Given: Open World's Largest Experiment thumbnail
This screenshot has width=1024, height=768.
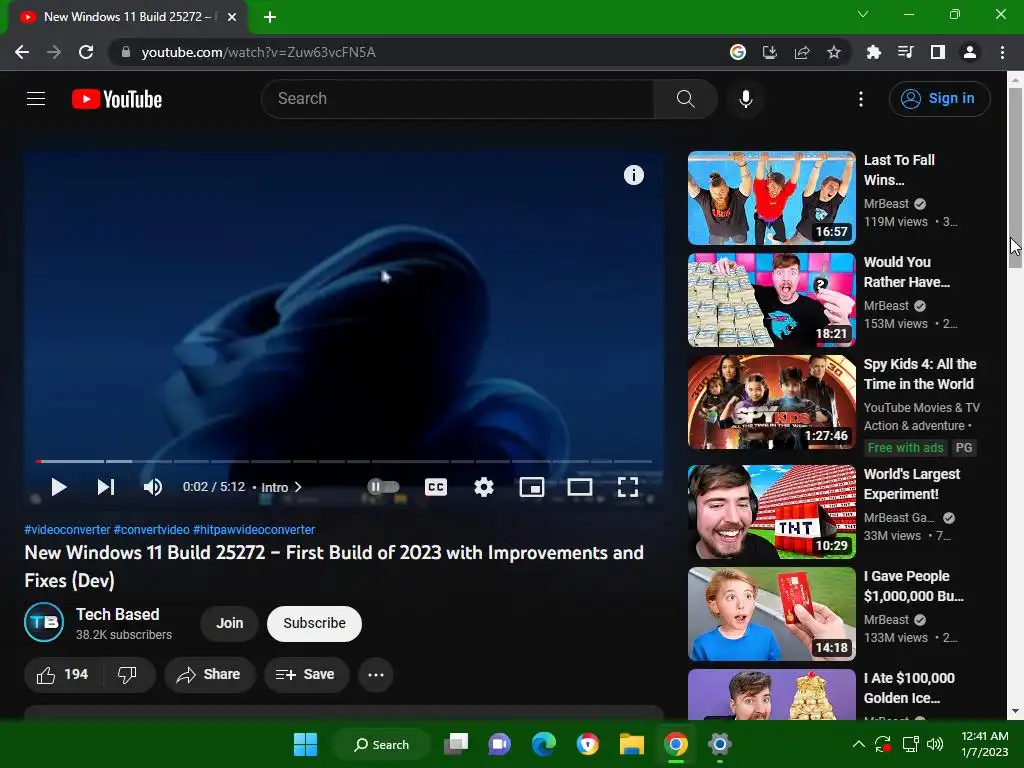Looking at the screenshot, I should coord(771,512).
